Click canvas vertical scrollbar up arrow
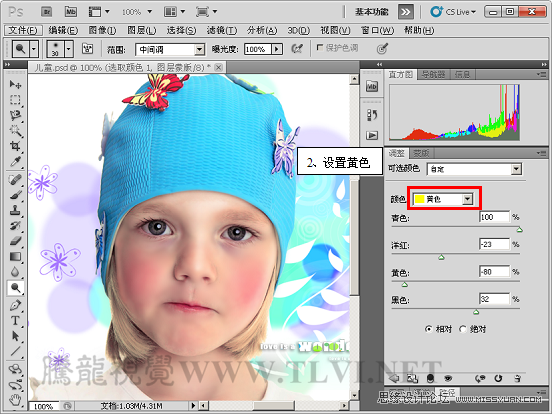The height and width of the screenshot is (414, 552). (x=354, y=80)
